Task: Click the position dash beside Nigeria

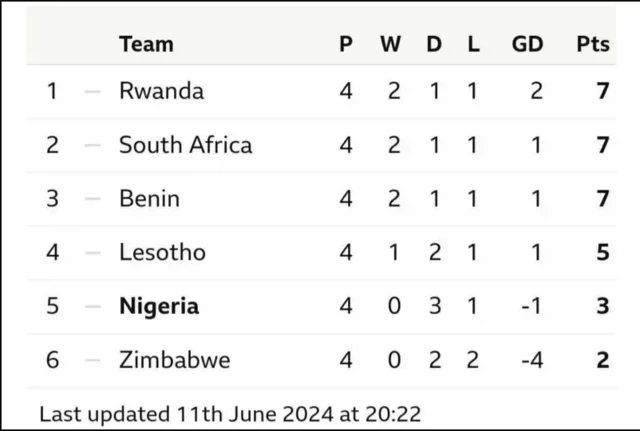Action: (x=93, y=306)
